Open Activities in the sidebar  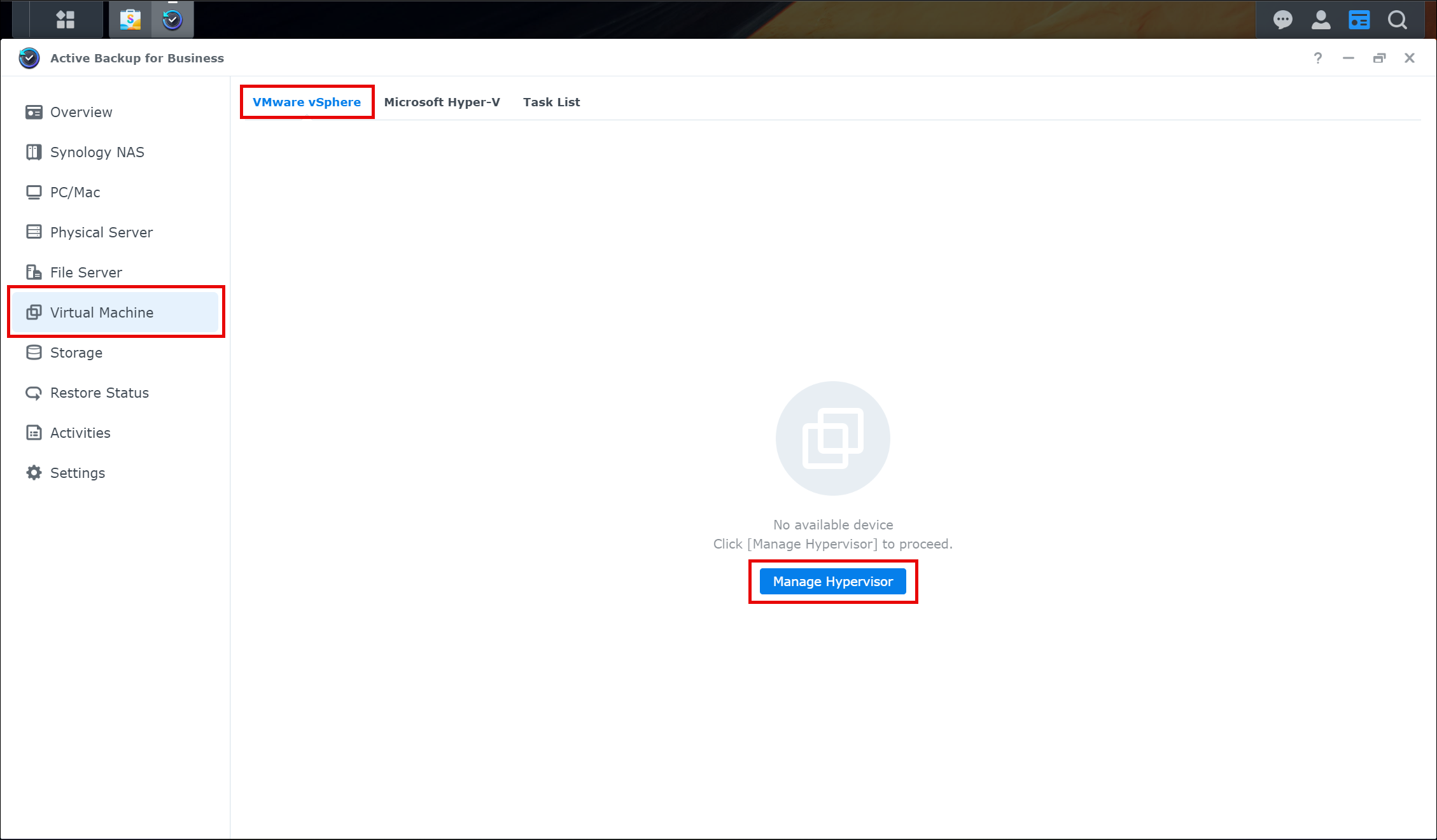pyautogui.click(x=80, y=433)
